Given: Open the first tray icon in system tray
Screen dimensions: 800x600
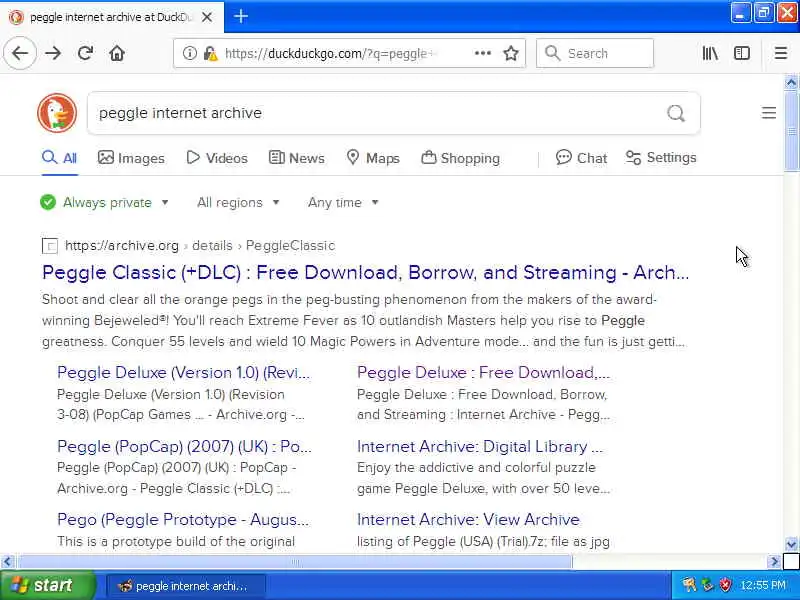Looking at the screenshot, I should pos(689,585).
